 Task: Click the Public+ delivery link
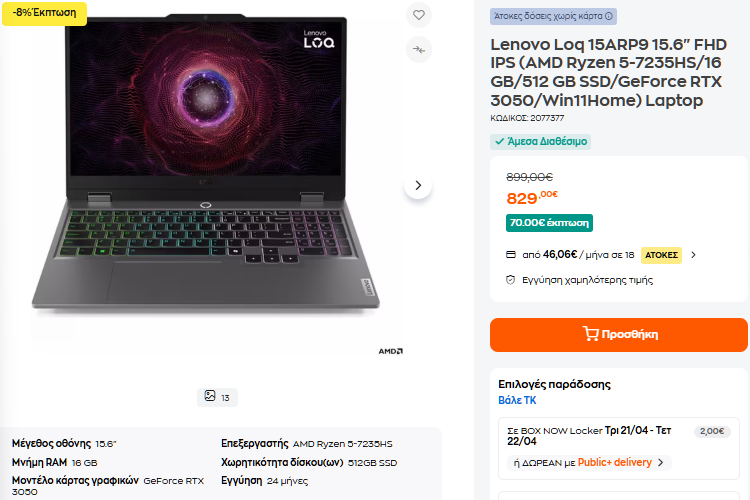(614, 462)
